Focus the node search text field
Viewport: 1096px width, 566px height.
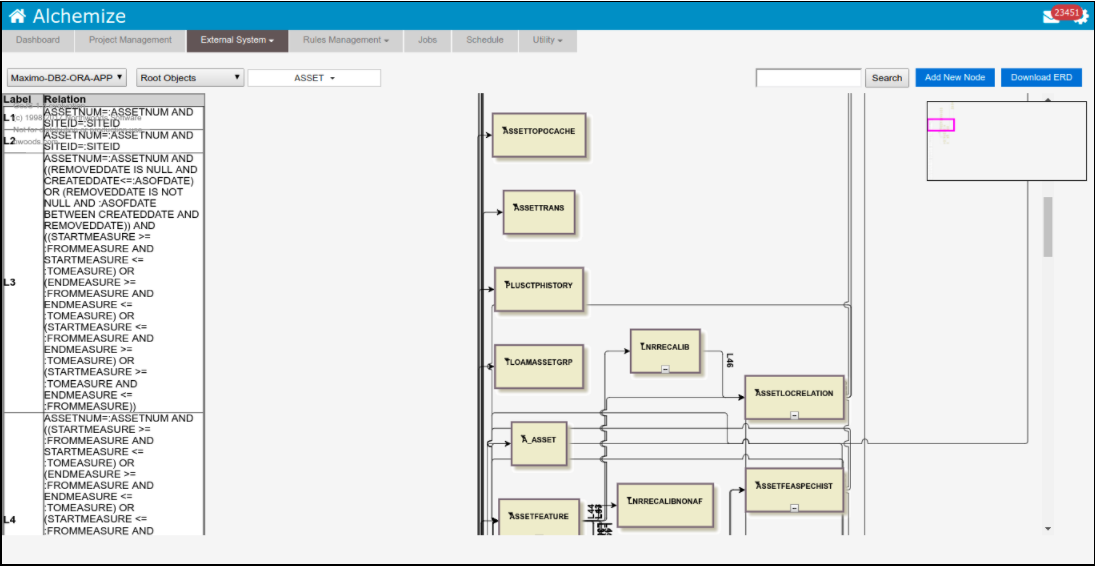(808, 78)
